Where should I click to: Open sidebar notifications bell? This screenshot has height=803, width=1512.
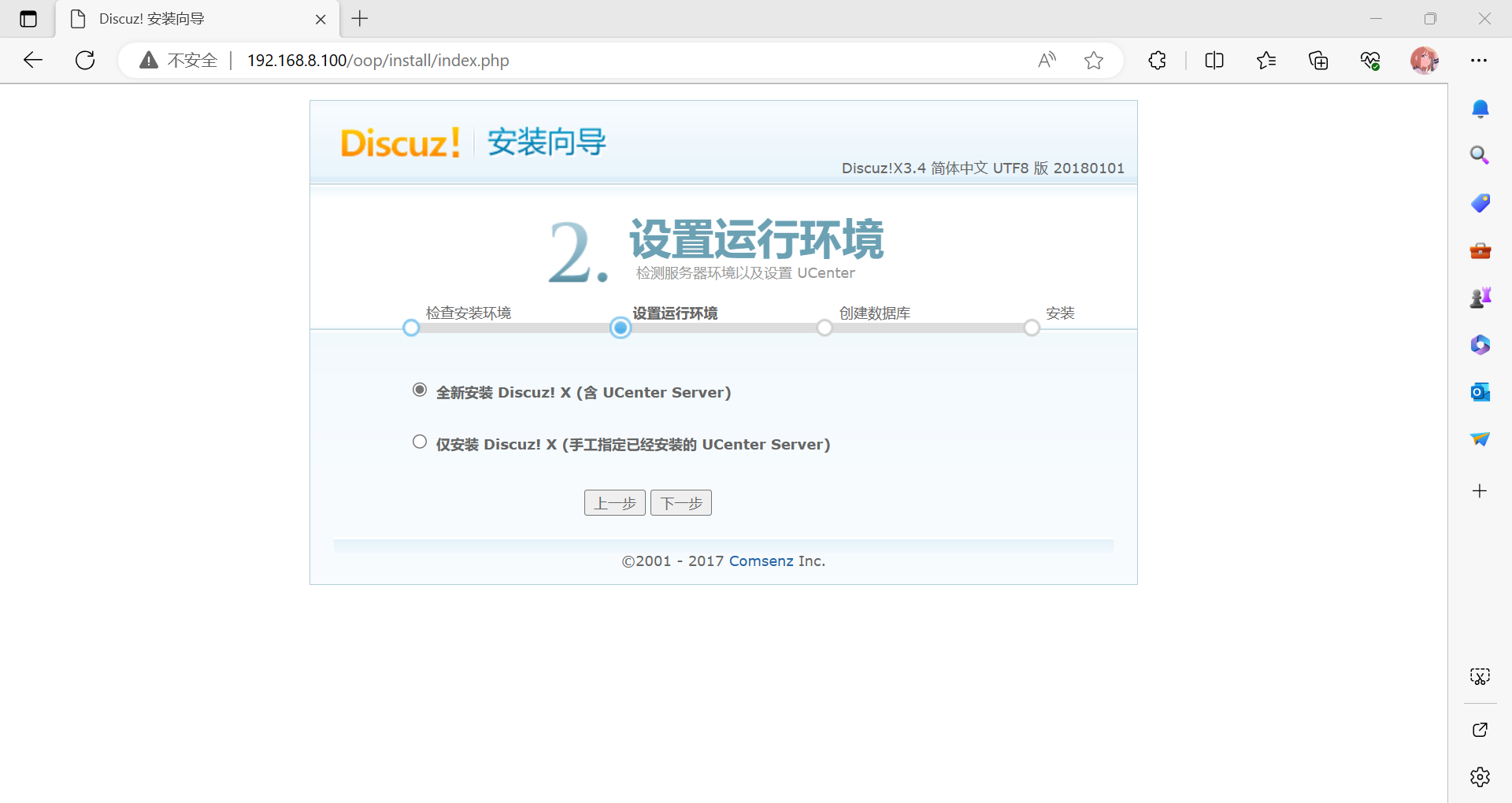[x=1480, y=109]
